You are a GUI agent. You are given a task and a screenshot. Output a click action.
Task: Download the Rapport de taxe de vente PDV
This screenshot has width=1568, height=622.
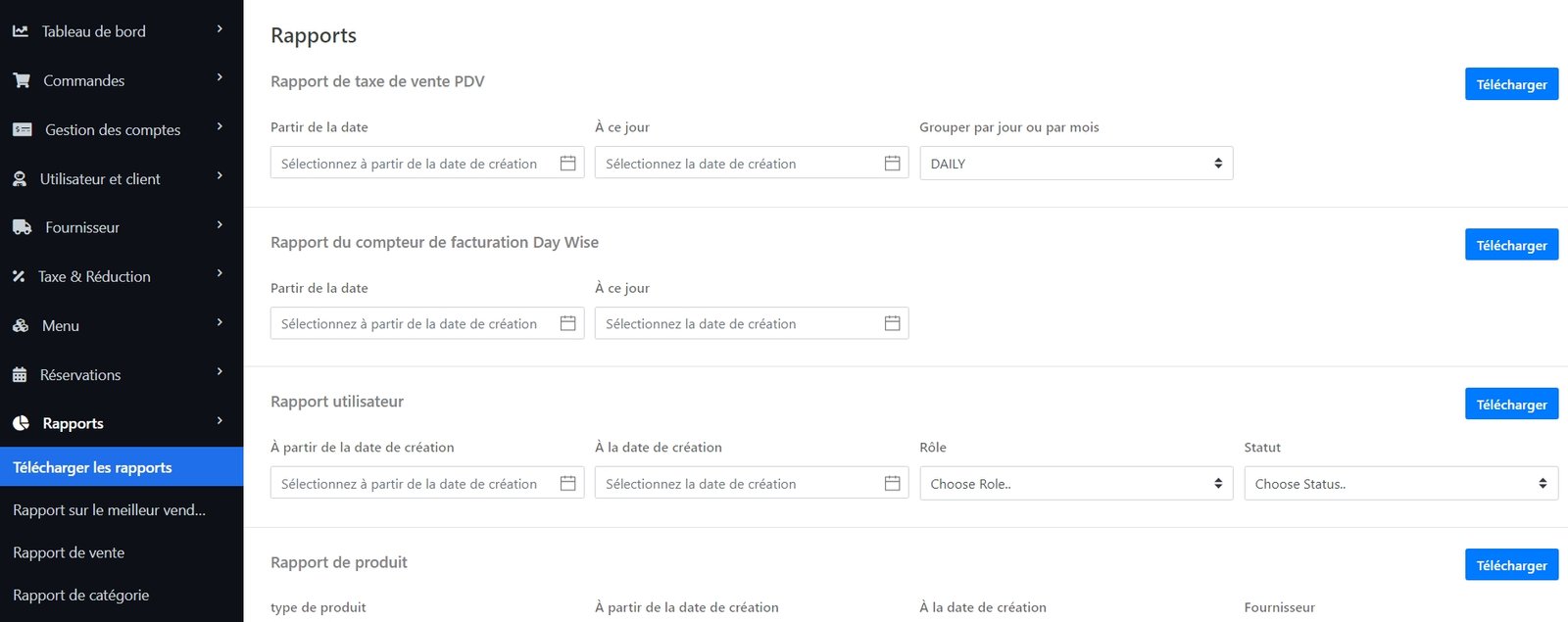pyautogui.click(x=1510, y=84)
